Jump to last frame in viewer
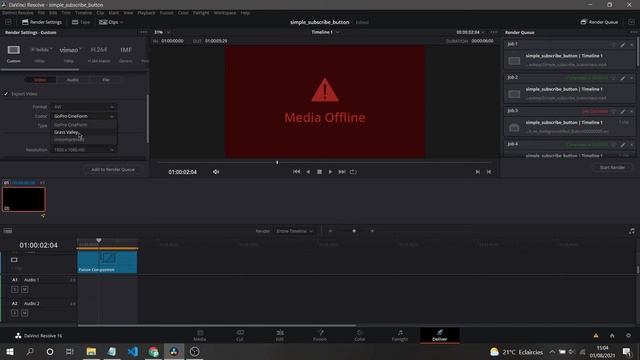Screen dimensions: 640x360 pyautogui.click(x=342, y=172)
